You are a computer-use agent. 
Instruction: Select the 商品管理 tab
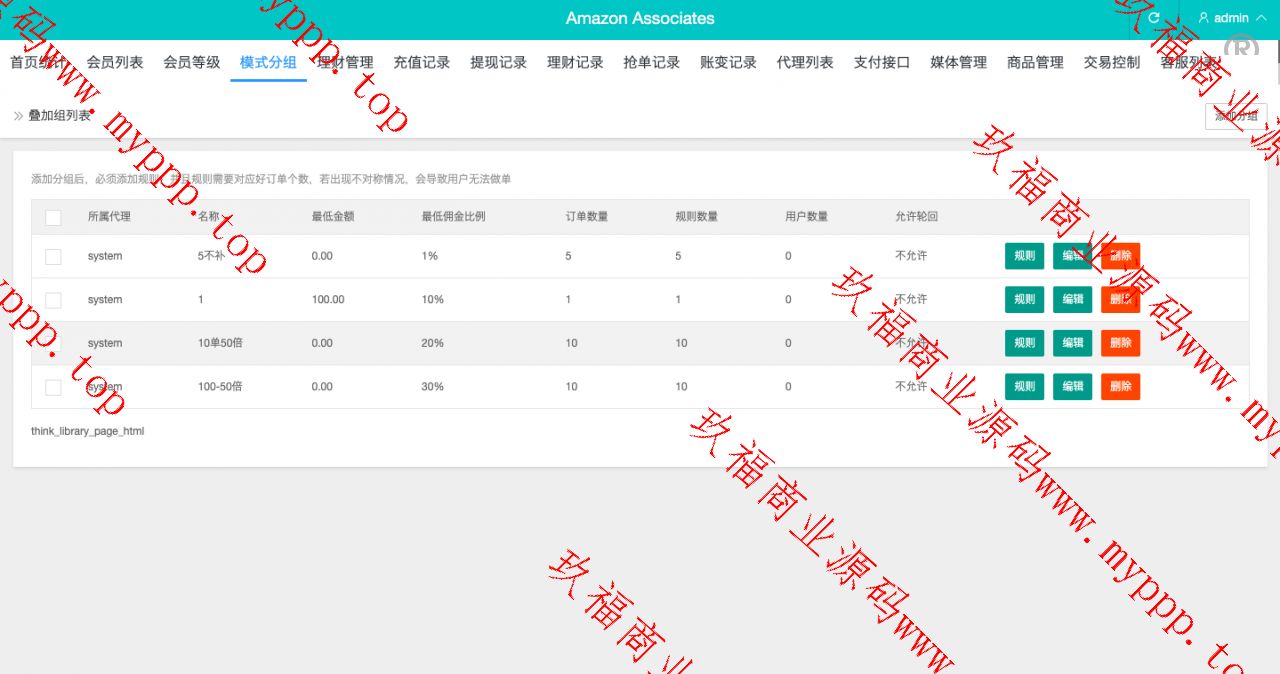pos(1035,62)
